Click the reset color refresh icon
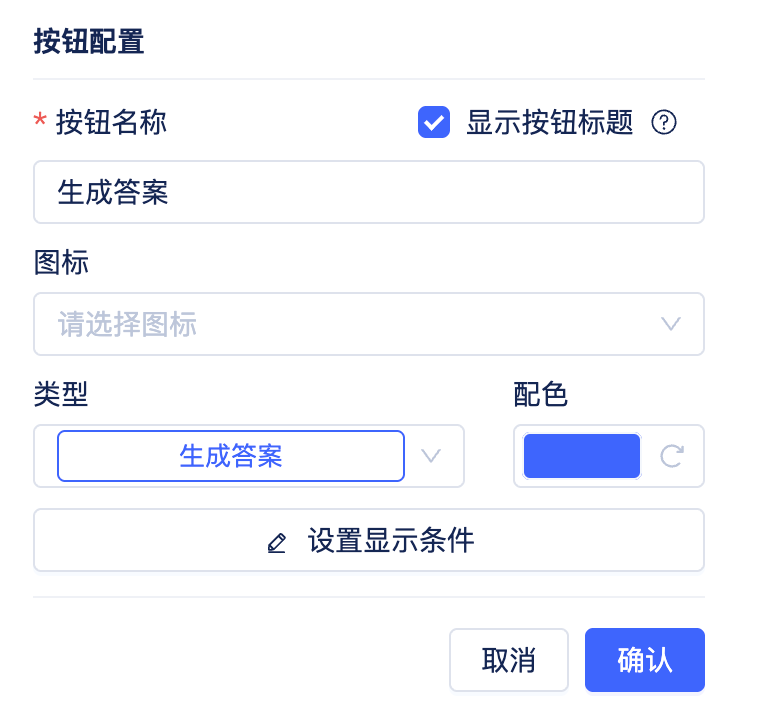 [672, 456]
